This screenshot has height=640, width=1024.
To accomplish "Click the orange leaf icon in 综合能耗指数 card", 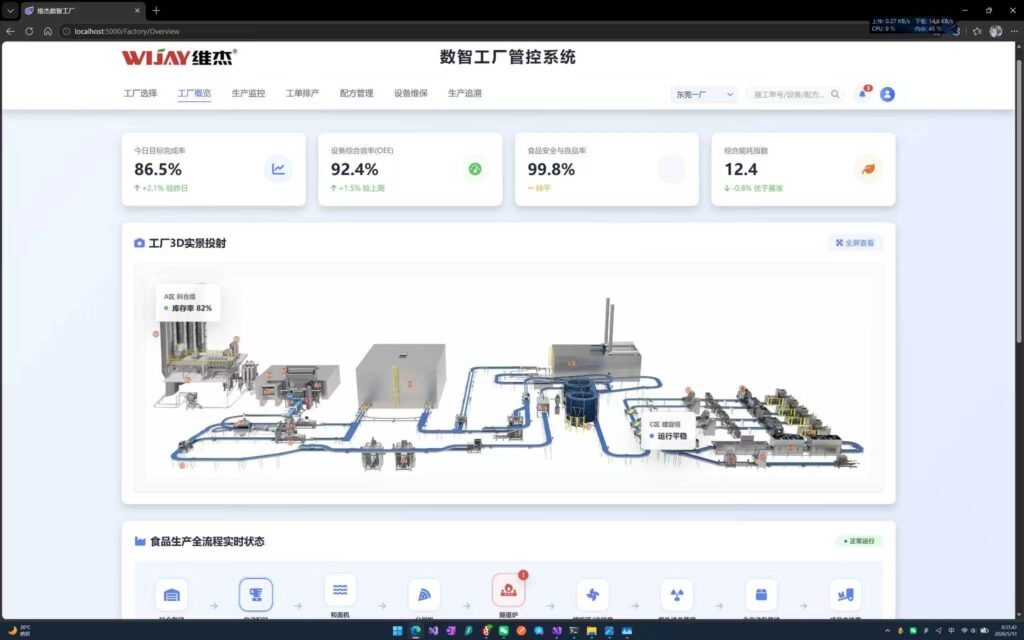I will pyautogui.click(x=868, y=169).
